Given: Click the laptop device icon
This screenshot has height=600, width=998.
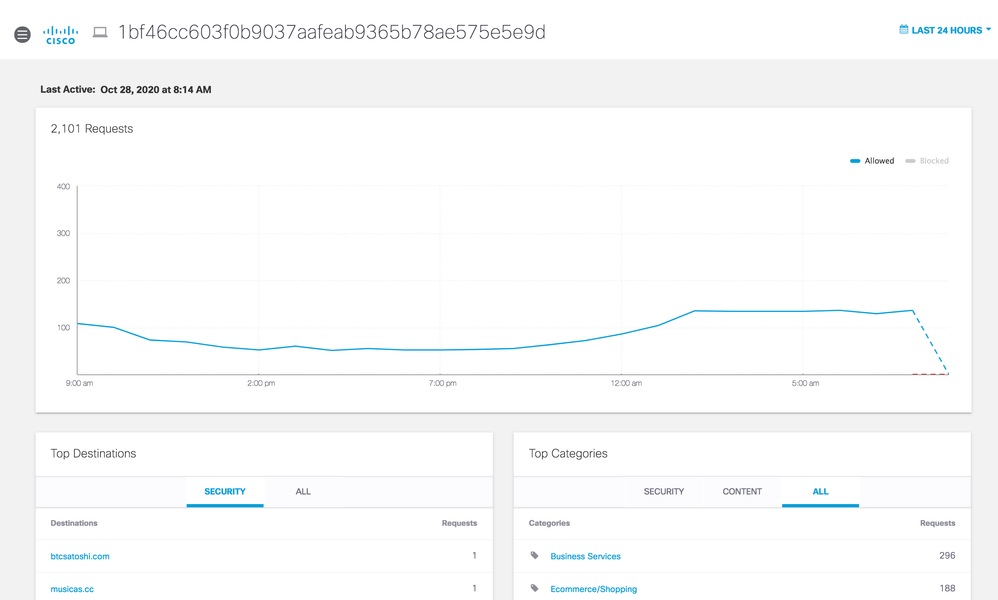Looking at the screenshot, I should click(x=100, y=32).
